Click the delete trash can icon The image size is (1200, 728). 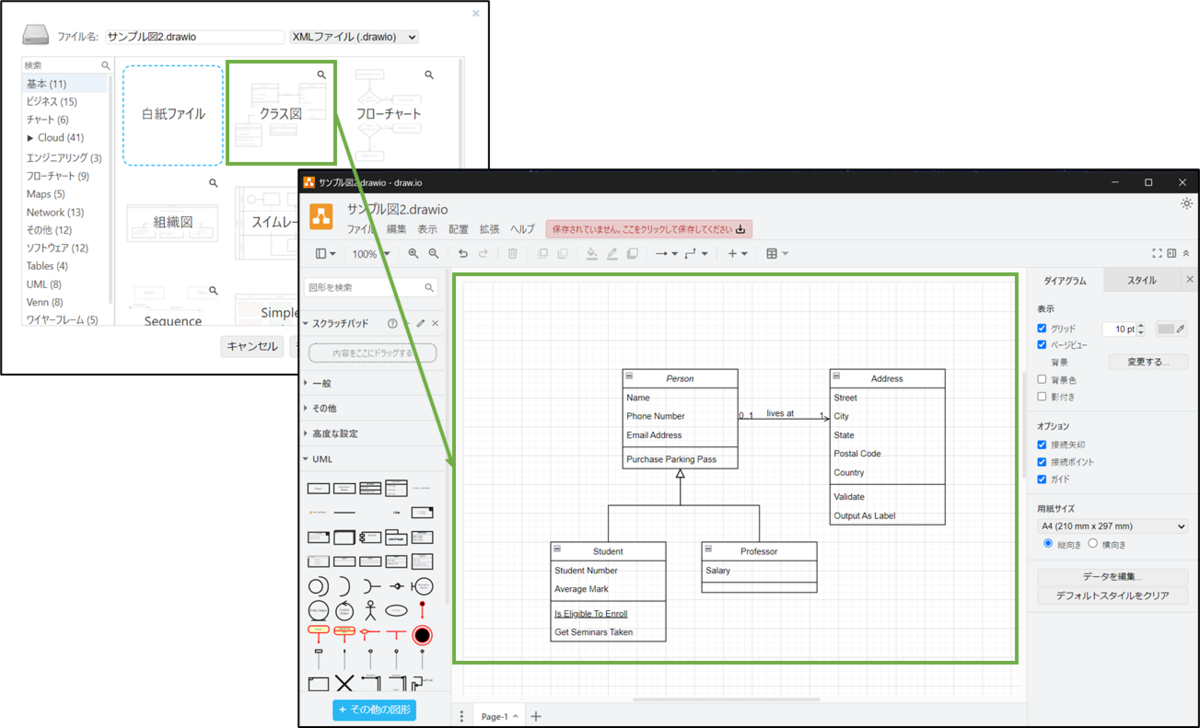pyautogui.click(x=513, y=254)
